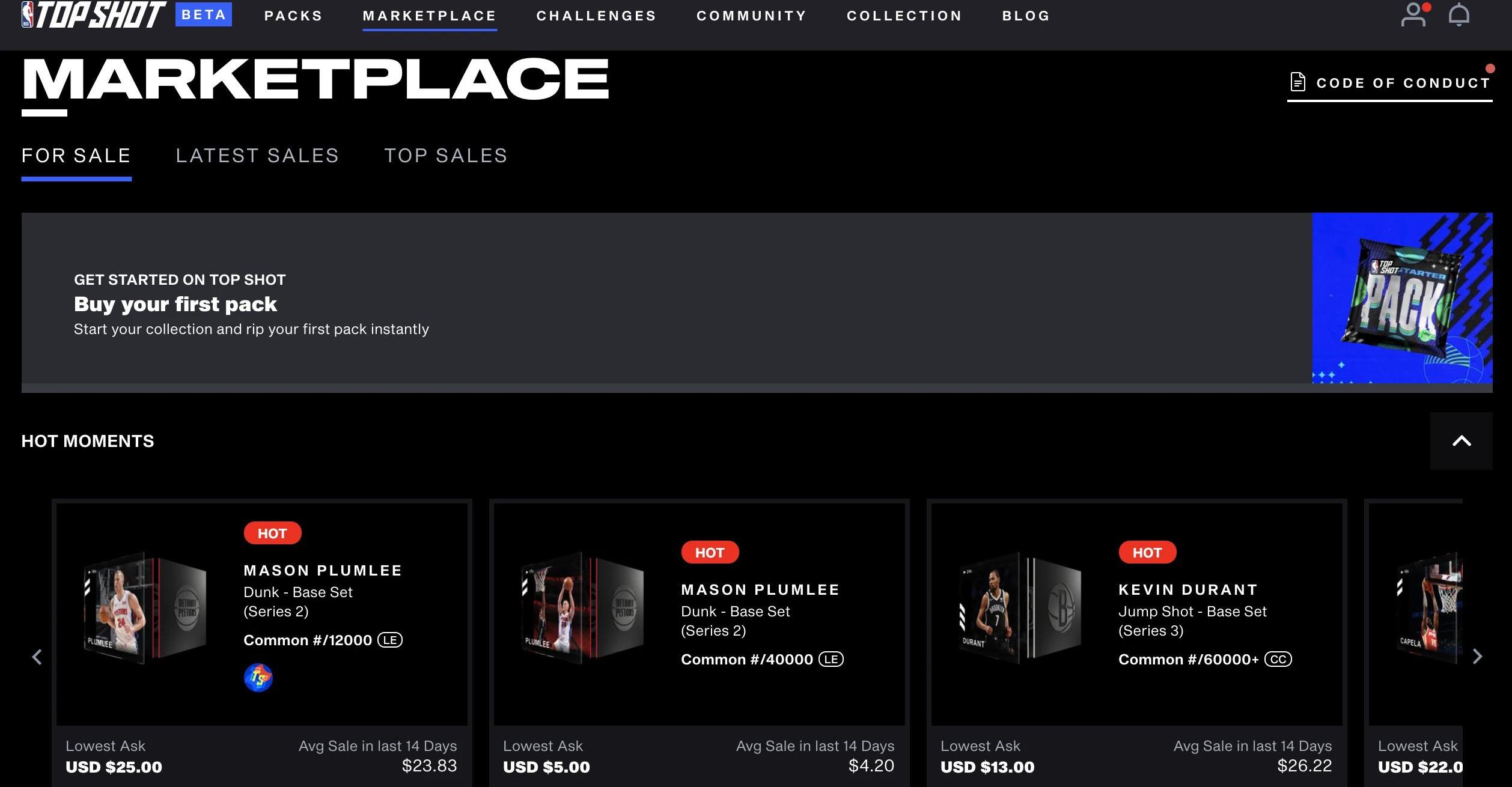Click the $23.83 average sale value
The image size is (1512, 787).
[x=429, y=765]
